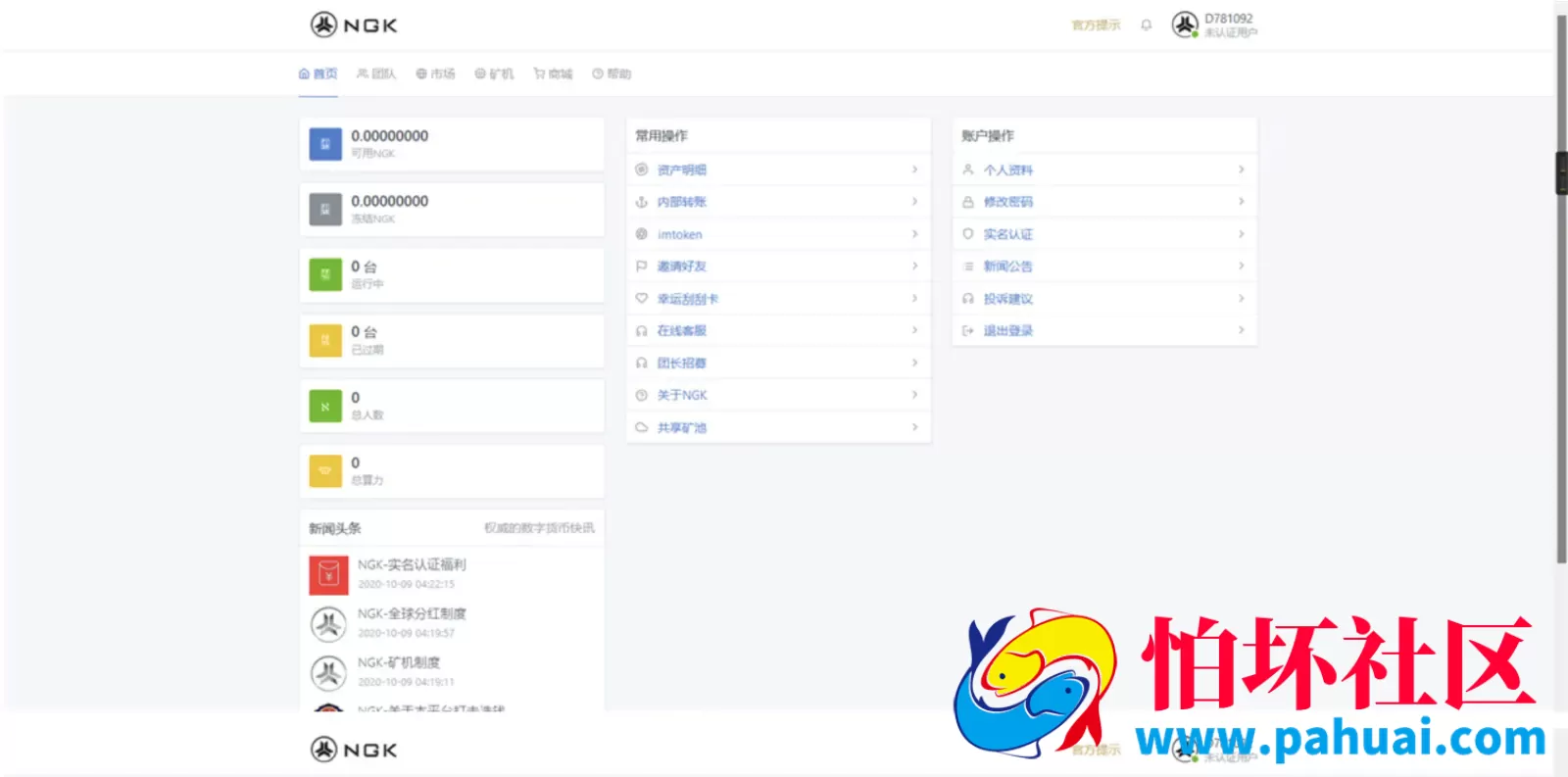Click the page vertical scrollbar

point(1561,289)
